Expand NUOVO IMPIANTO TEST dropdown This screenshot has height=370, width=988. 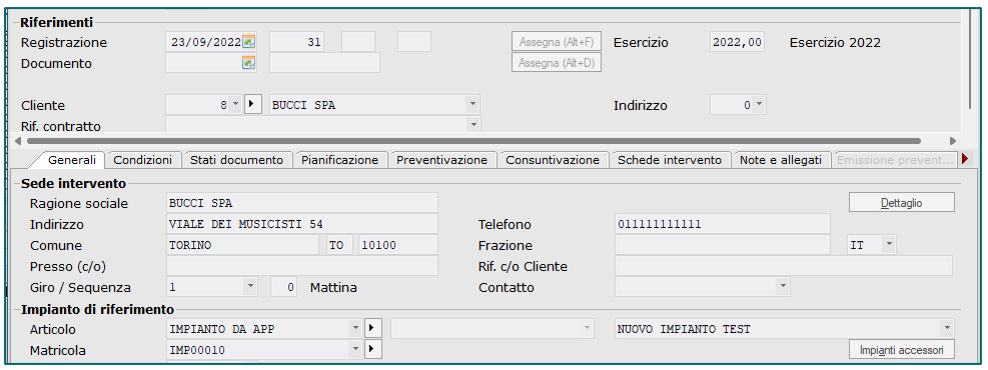[x=947, y=328]
